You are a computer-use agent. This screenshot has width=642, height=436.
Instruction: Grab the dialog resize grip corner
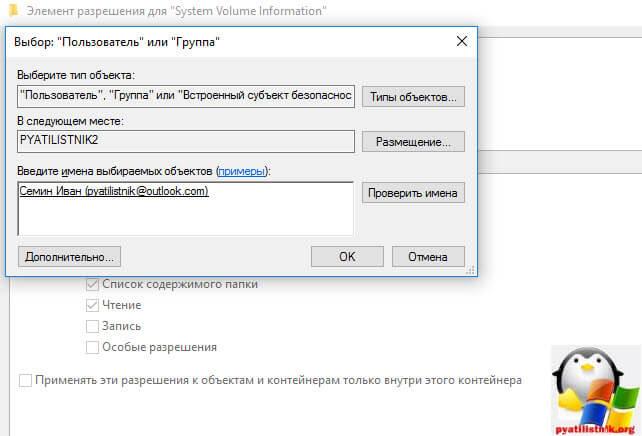(x=471, y=270)
